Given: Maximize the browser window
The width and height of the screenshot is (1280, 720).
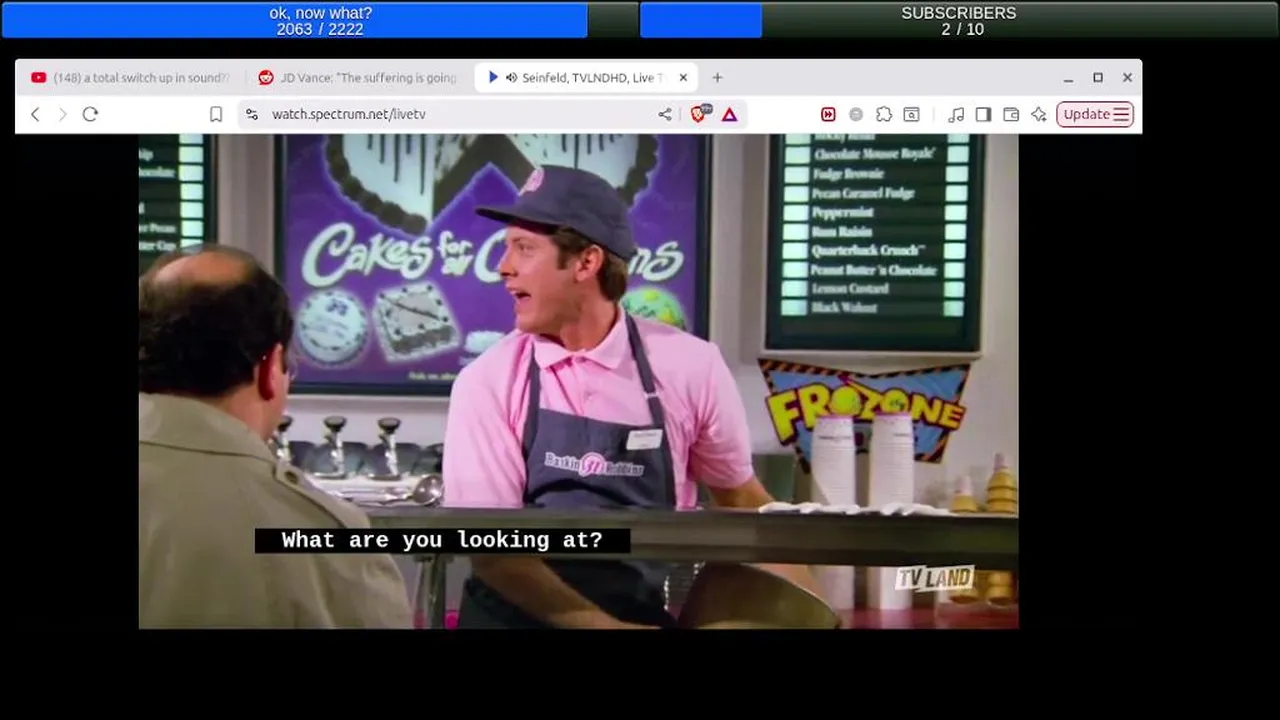Looking at the screenshot, I should pyautogui.click(x=1098, y=77).
